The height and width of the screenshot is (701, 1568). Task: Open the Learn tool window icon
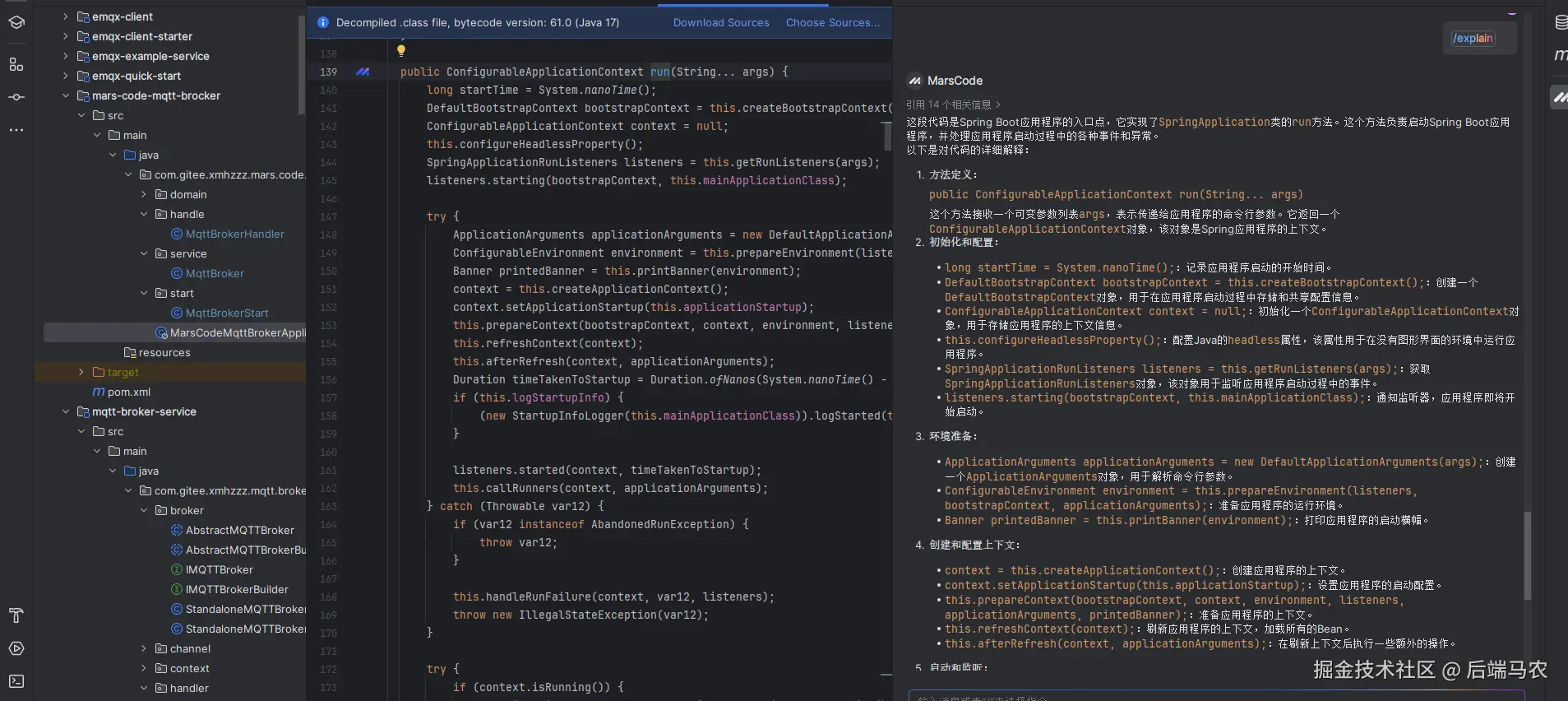coord(16,22)
